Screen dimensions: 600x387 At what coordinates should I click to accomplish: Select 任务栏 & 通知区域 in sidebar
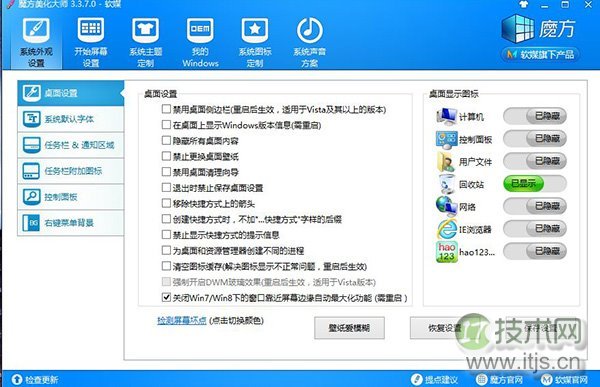71,145
